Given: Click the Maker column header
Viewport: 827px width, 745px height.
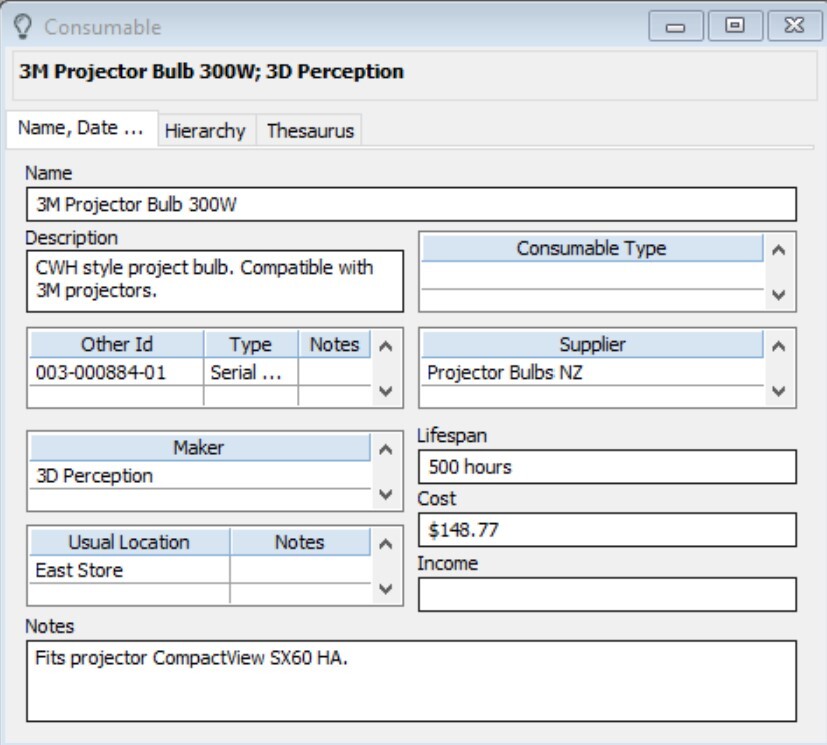Looking at the screenshot, I should (x=200, y=448).
